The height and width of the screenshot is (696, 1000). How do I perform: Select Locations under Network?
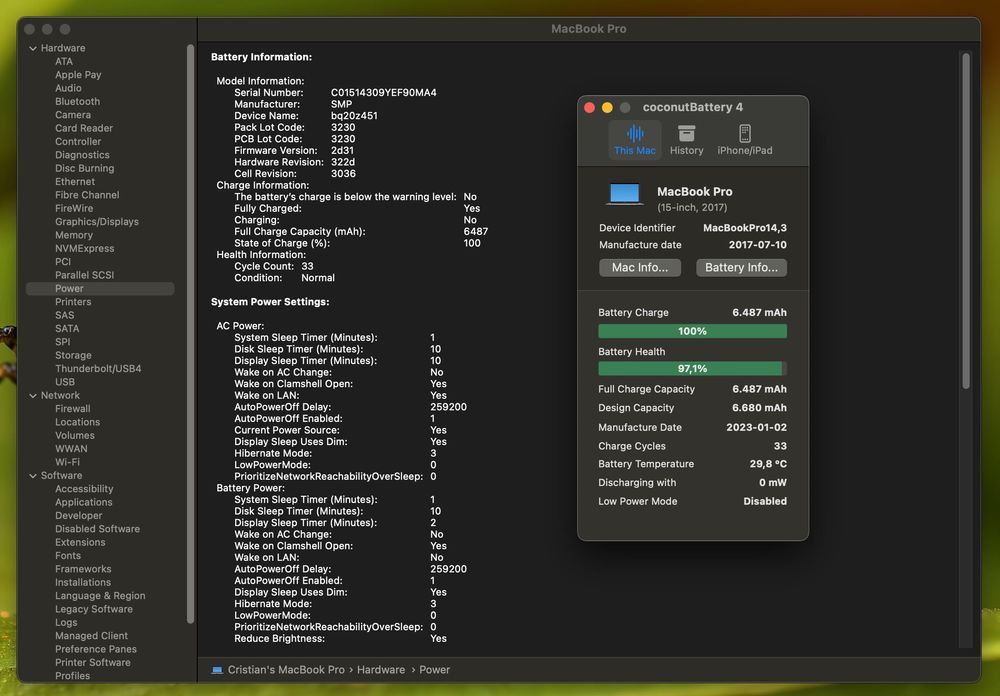click(x=77, y=422)
